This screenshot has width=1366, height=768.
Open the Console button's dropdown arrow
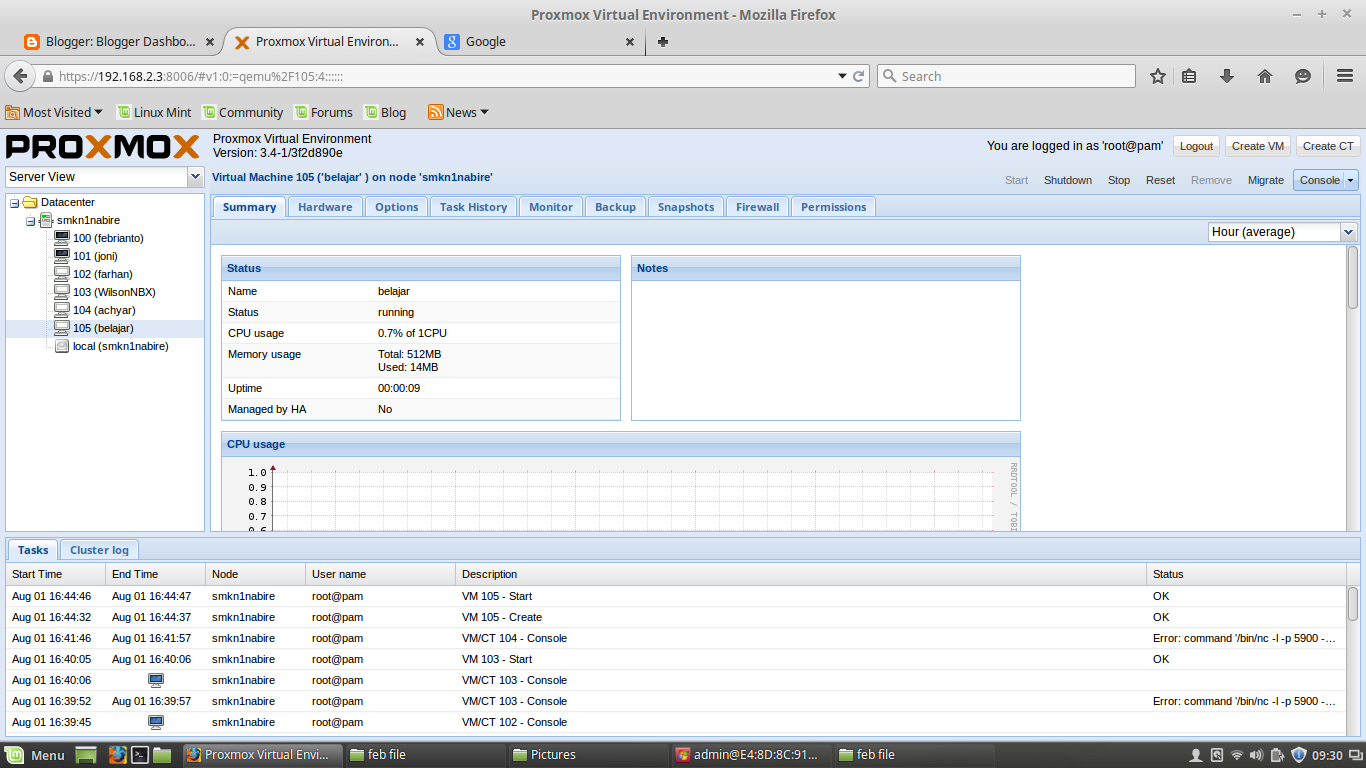click(1352, 180)
